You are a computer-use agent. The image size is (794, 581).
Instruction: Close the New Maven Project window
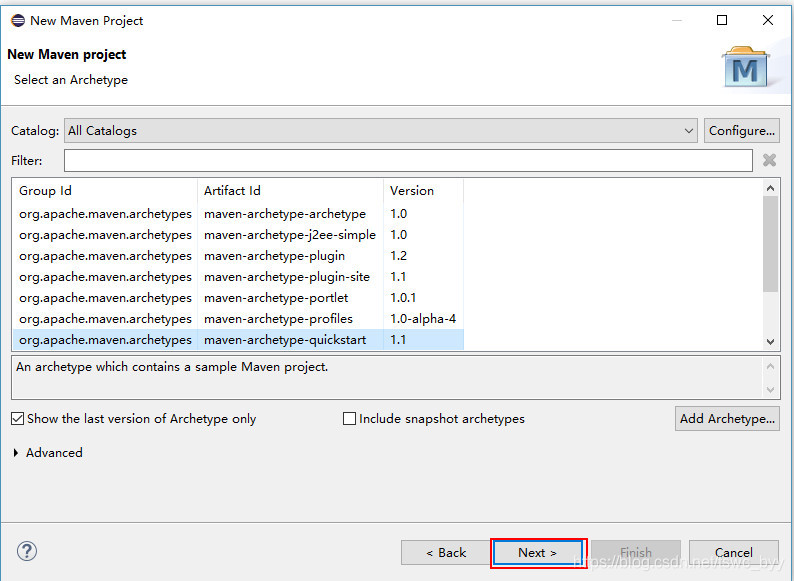pos(768,20)
